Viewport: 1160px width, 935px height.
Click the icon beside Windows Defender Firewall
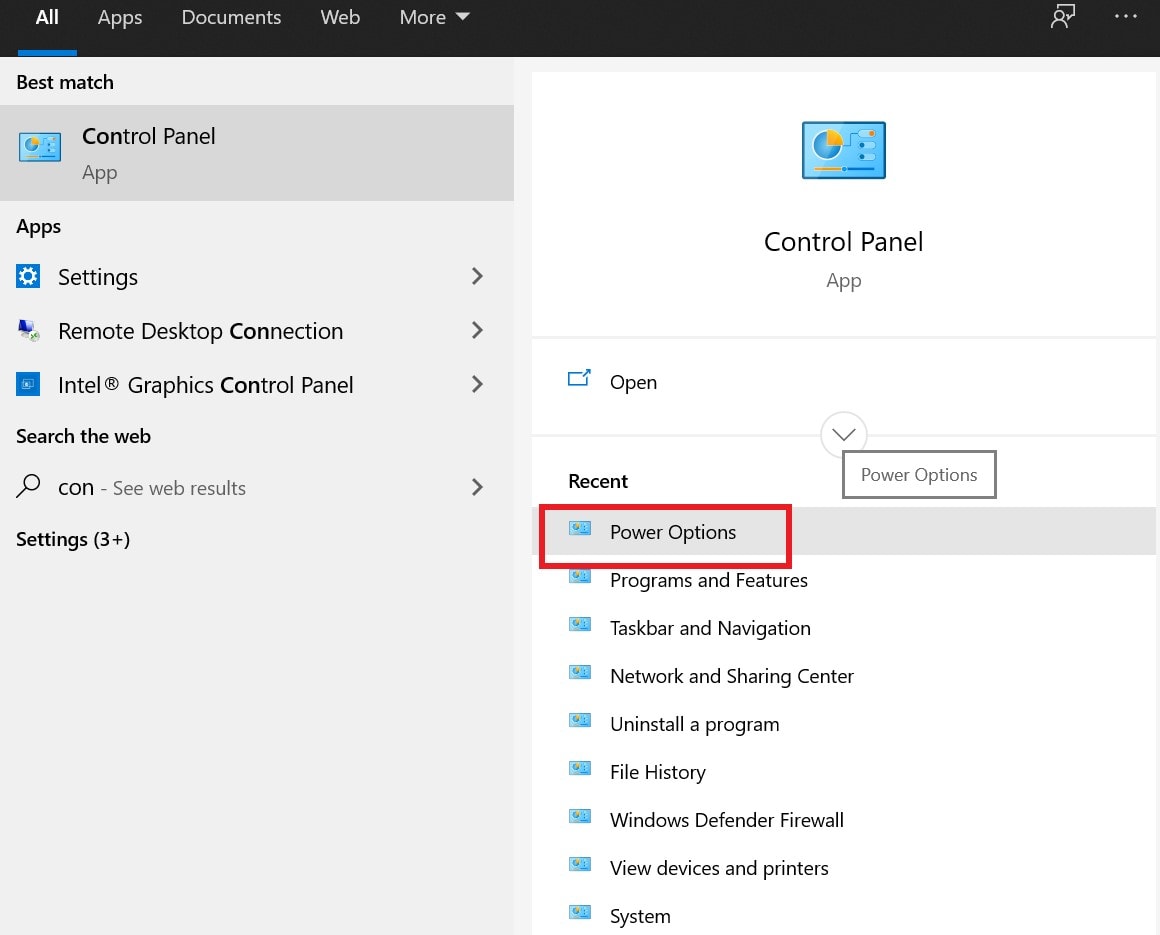(579, 817)
